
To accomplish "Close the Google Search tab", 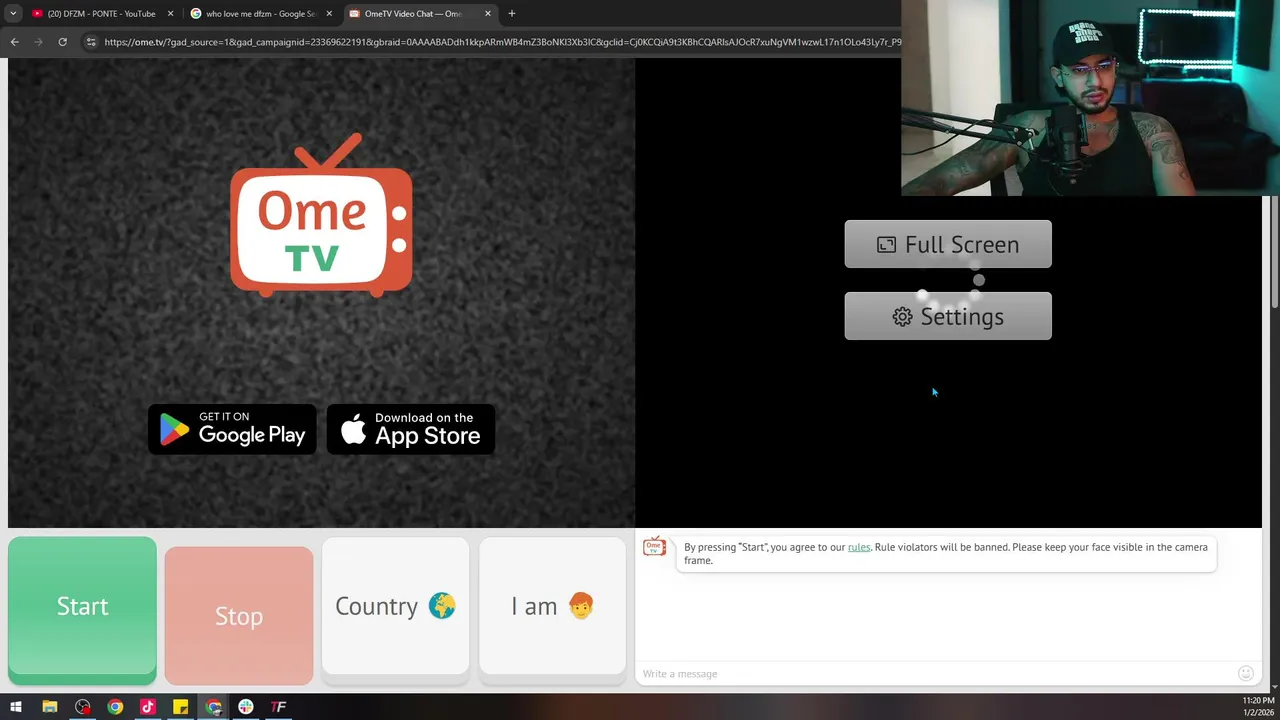I will tap(329, 14).
